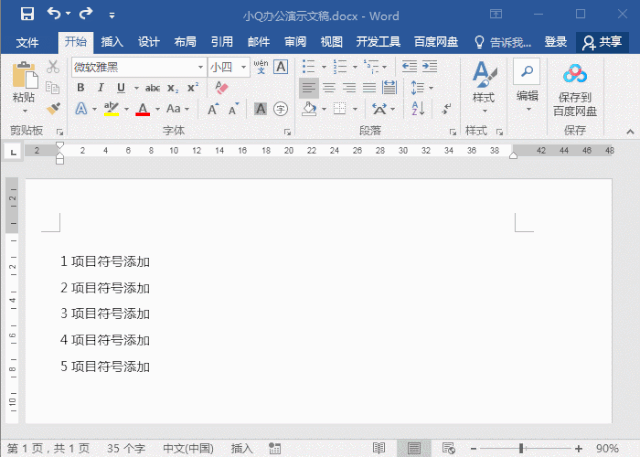This screenshot has height=457, width=640.
Task: Open the 样式 styles gallery
Action: pyautogui.click(x=484, y=87)
